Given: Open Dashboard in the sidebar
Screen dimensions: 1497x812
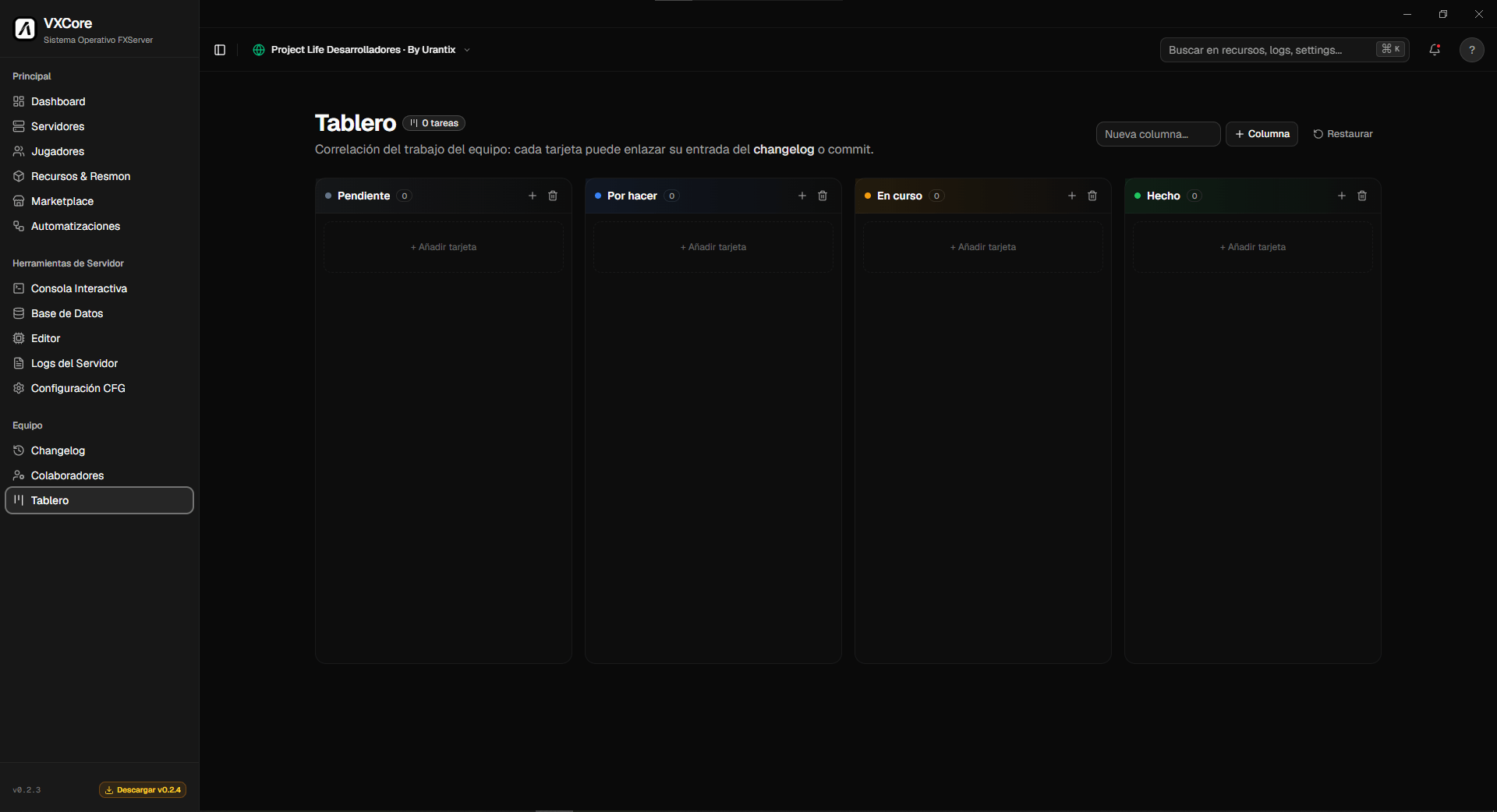Looking at the screenshot, I should tap(99, 101).
